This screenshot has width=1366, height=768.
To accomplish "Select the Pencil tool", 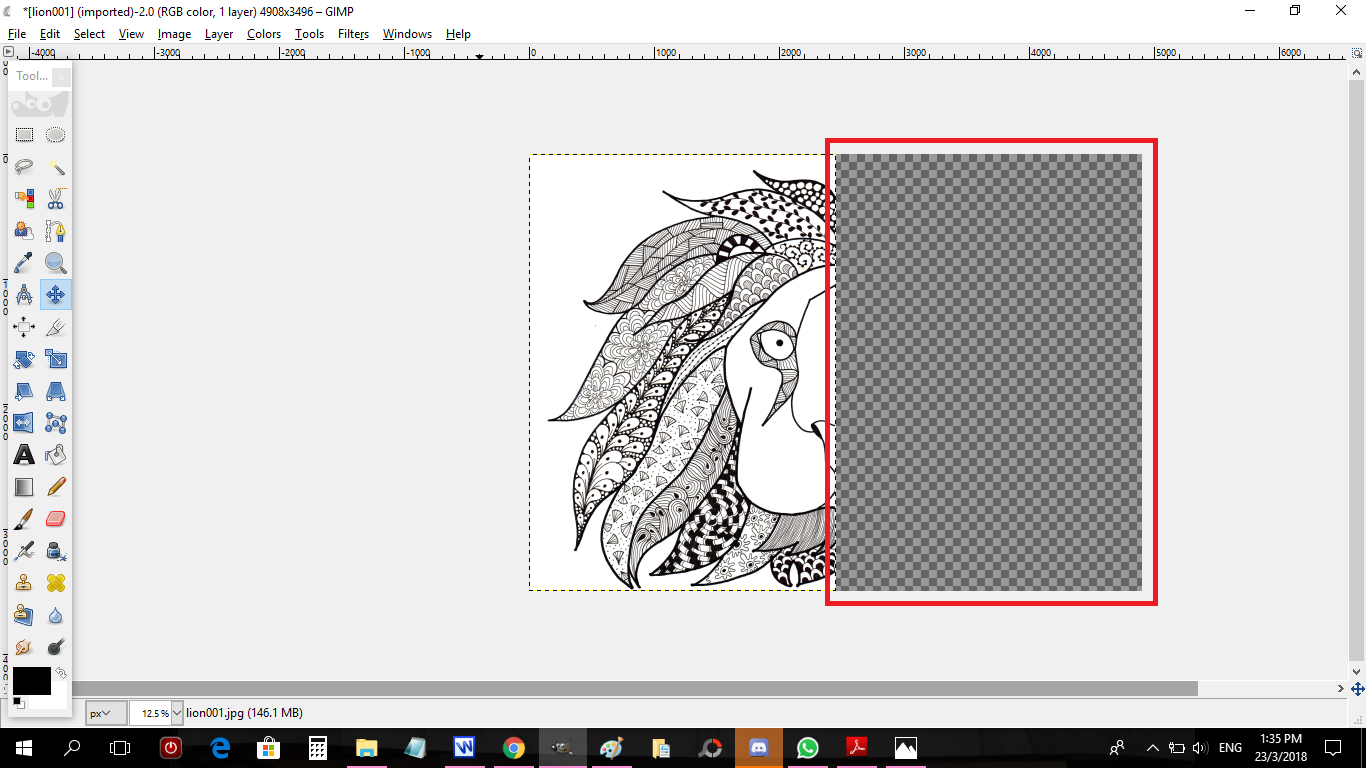I will click(x=56, y=487).
